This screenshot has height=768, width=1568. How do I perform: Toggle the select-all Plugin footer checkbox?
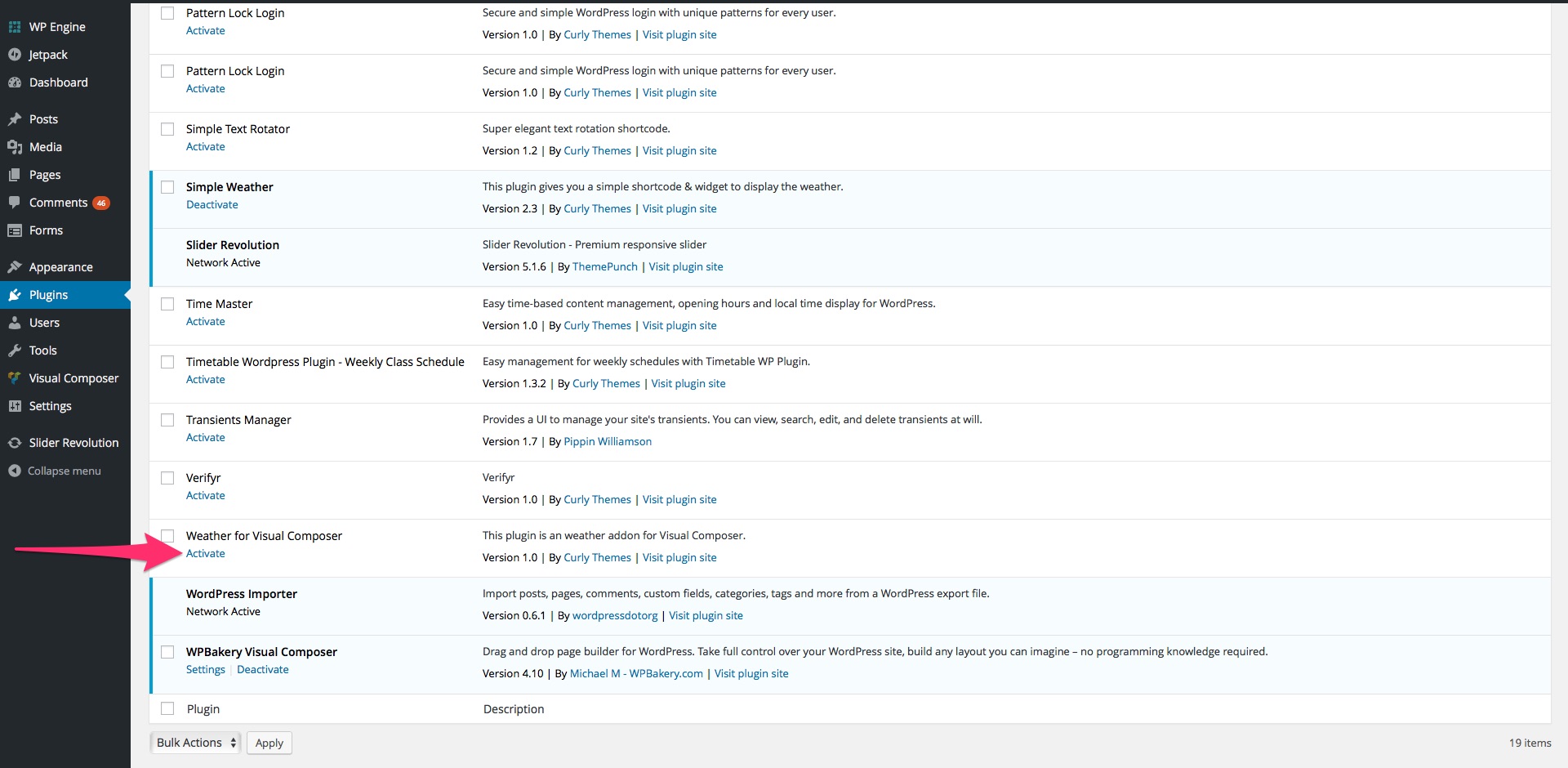pyautogui.click(x=167, y=708)
